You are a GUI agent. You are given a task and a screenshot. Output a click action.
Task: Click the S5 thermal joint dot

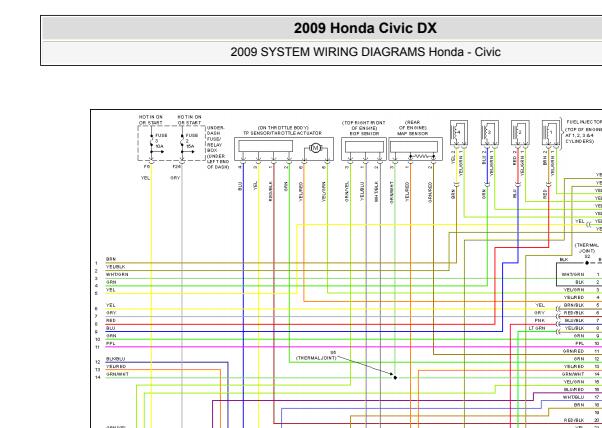click(x=395, y=377)
